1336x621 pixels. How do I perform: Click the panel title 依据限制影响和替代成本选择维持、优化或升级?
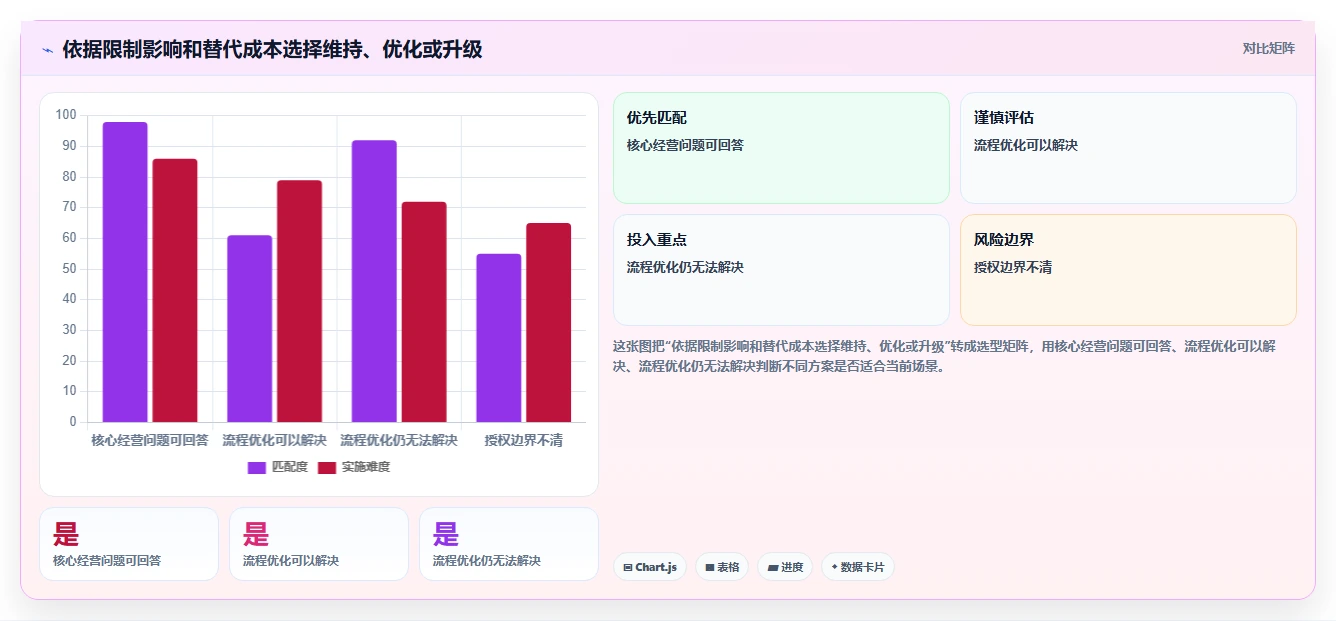pyautogui.click(x=272, y=49)
